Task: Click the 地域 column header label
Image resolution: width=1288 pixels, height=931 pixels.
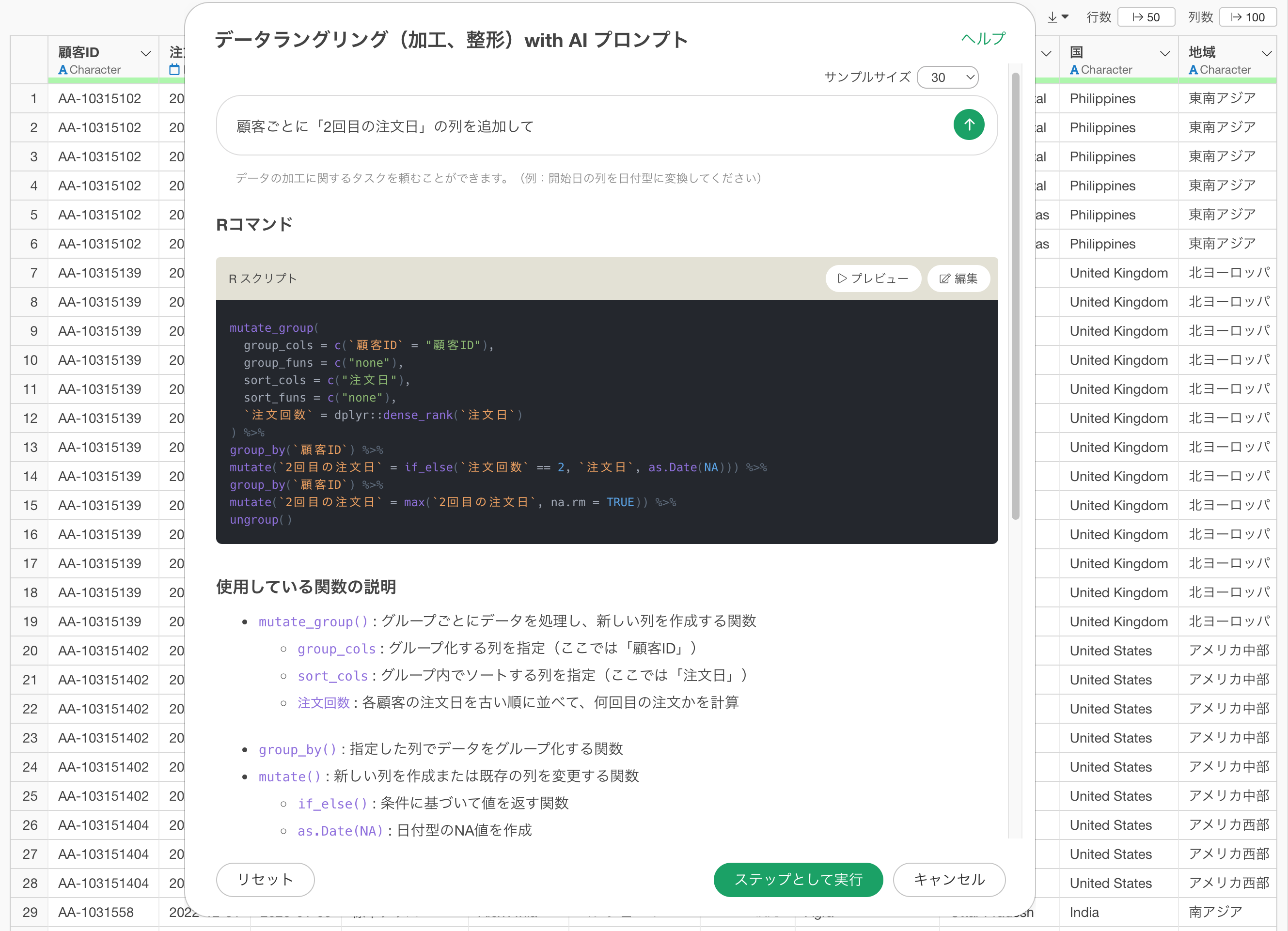Action: 1202,53
